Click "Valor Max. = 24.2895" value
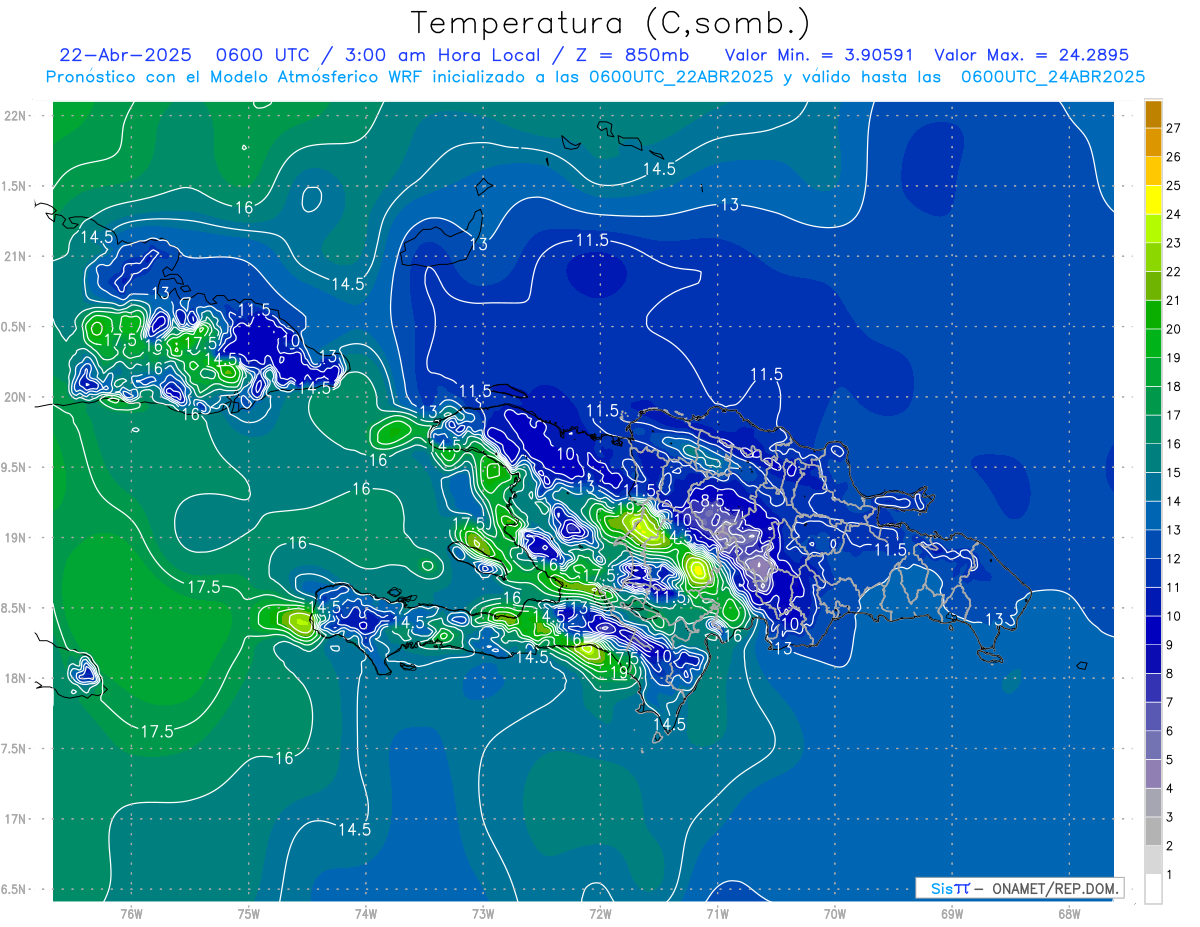This screenshot has height=927, width=1200. (1032, 55)
